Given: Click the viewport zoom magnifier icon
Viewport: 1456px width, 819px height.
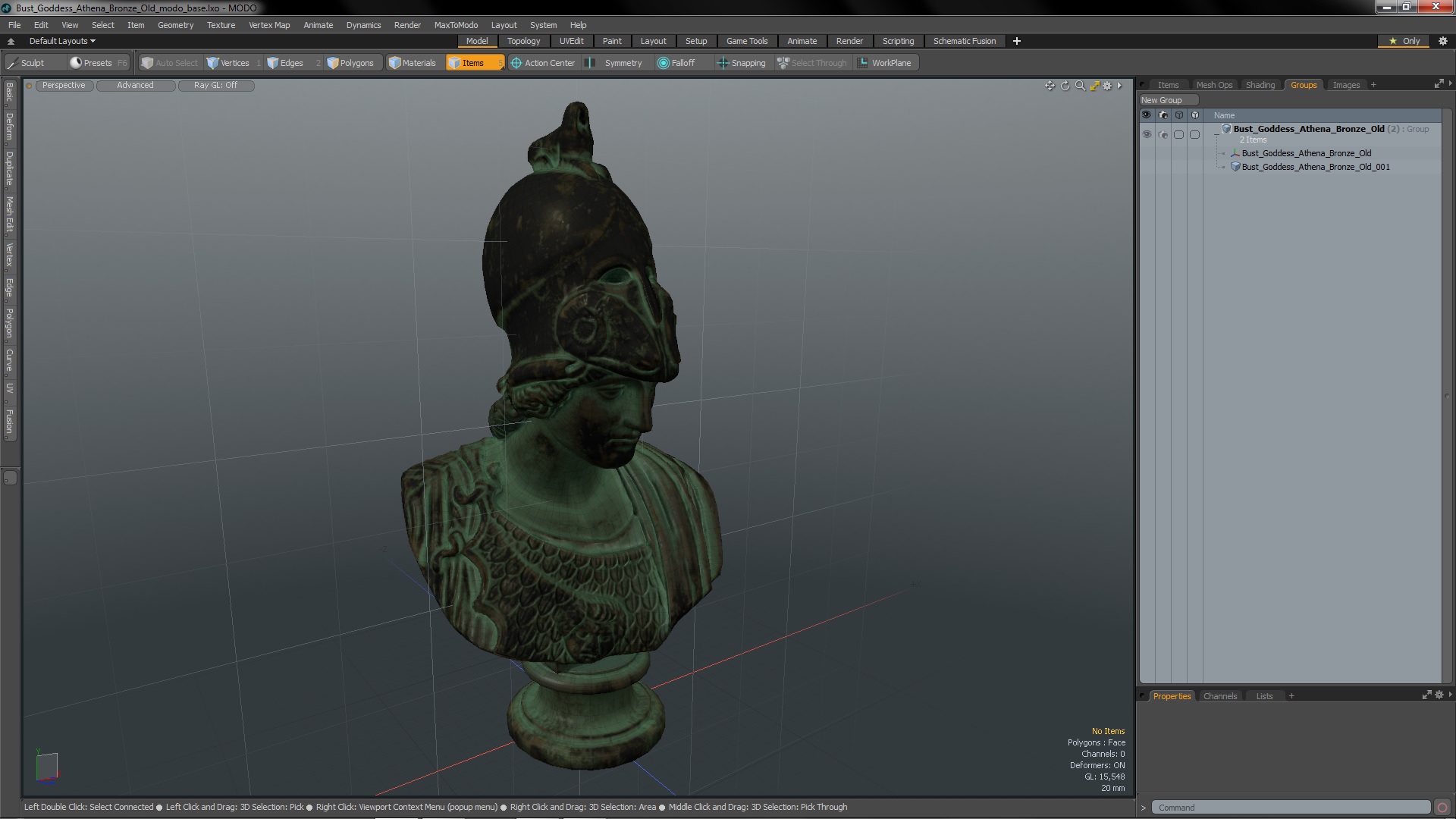Looking at the screenshot, I should (1080, 86).
